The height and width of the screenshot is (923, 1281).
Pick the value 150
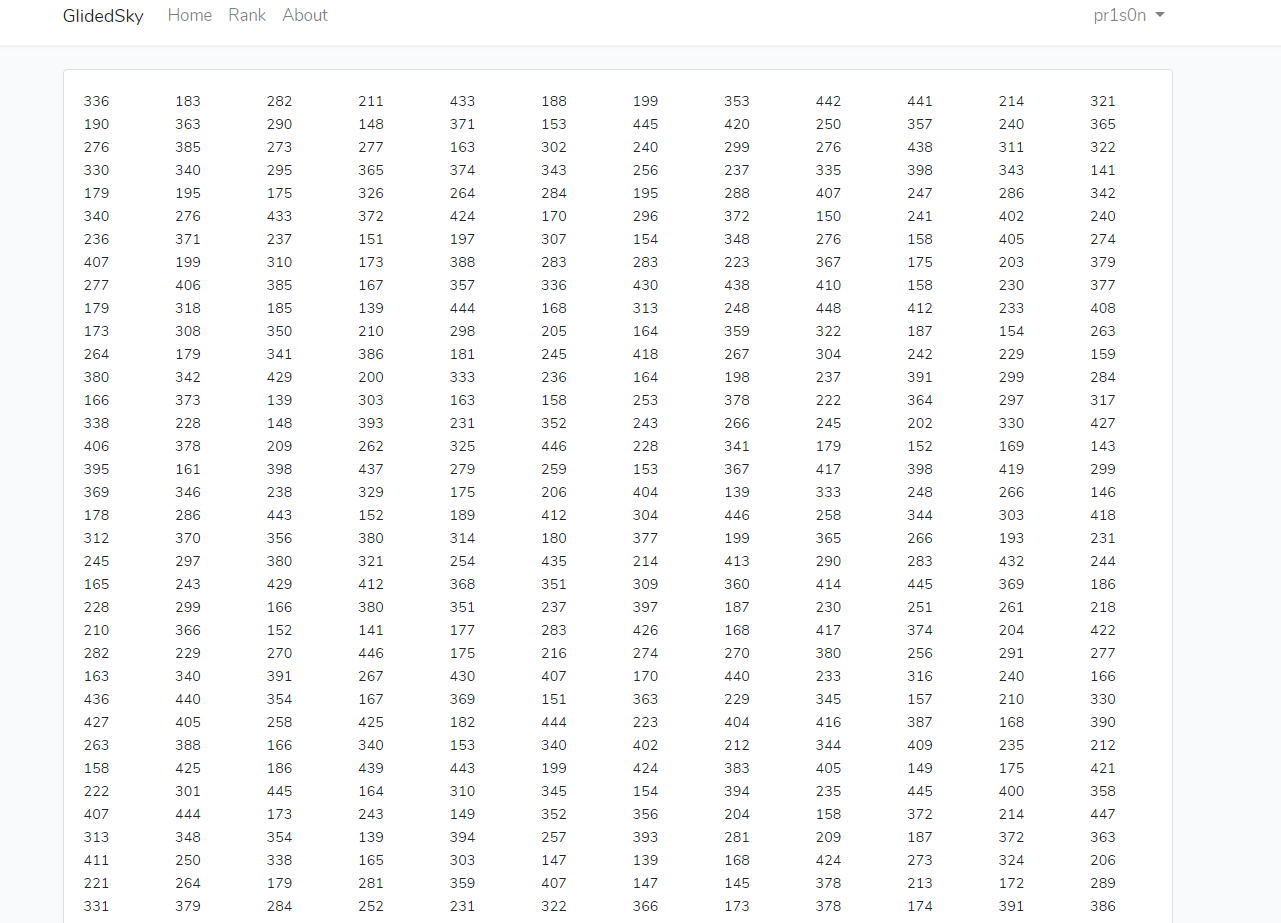(829, 216)
